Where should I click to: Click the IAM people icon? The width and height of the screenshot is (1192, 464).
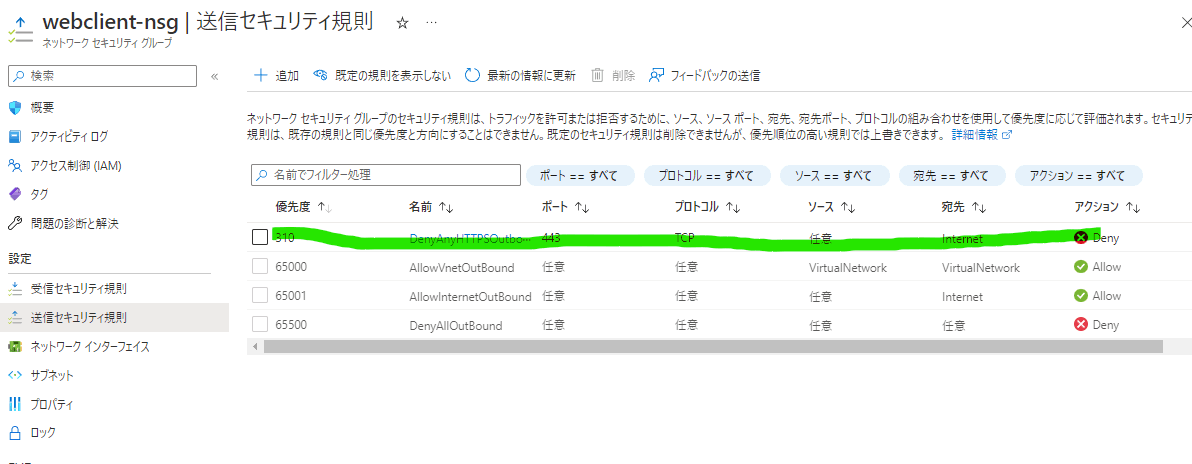14,165
